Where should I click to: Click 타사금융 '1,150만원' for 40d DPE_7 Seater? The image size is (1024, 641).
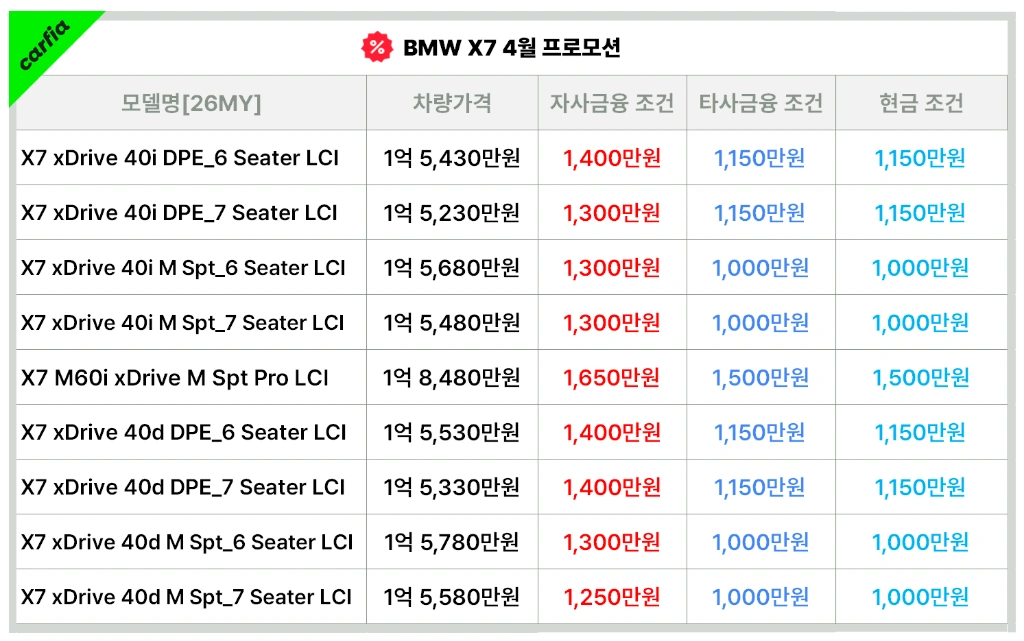click(760, 487)
